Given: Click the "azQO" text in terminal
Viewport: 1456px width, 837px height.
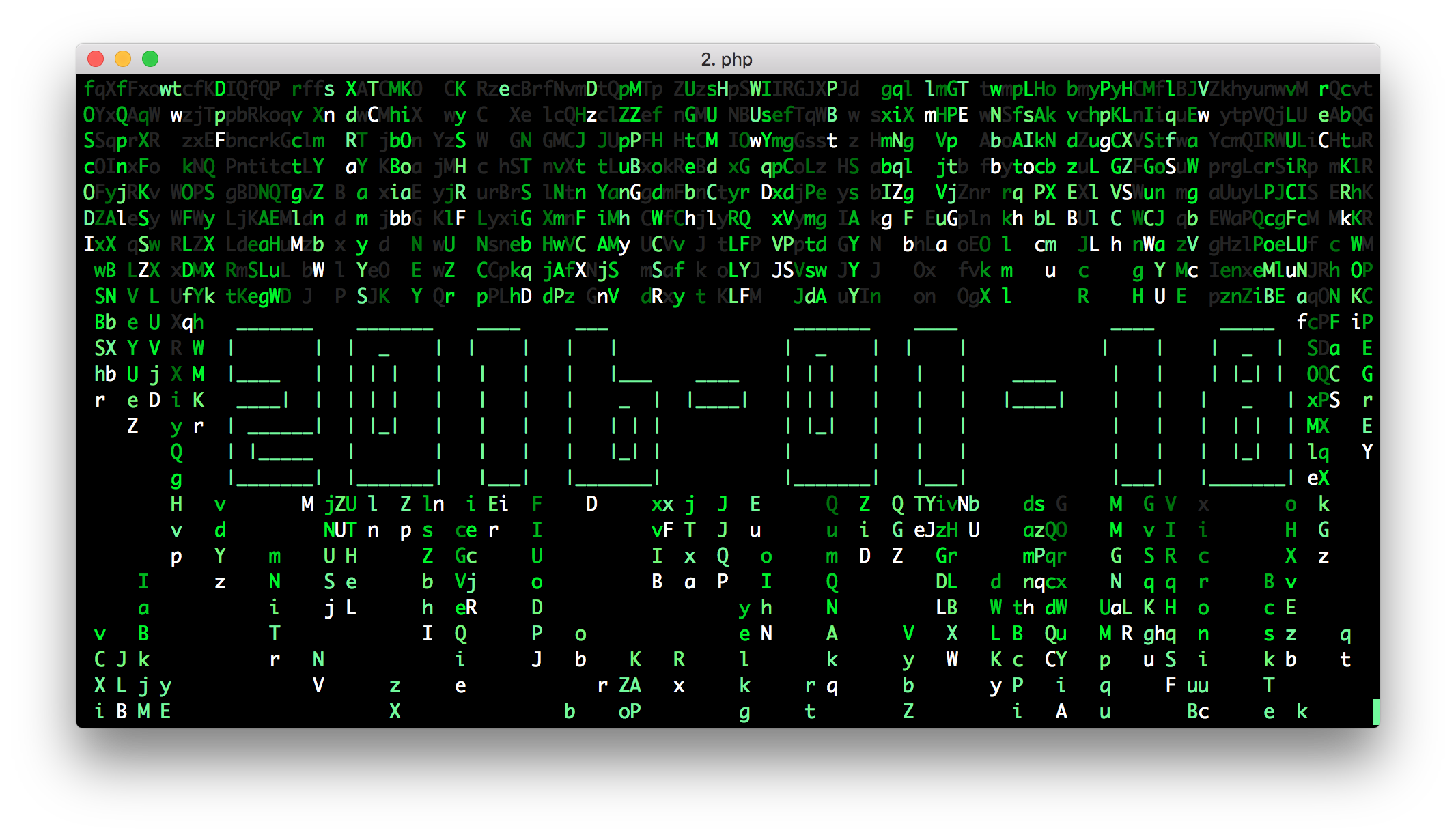Looking at the screenshot, I should [x=1044, y=530].
